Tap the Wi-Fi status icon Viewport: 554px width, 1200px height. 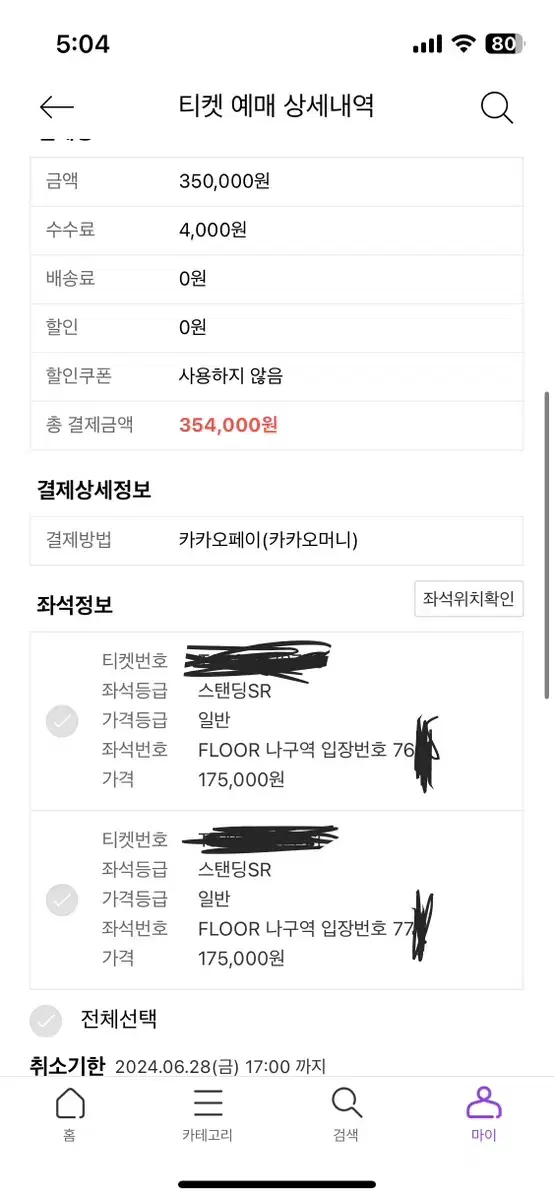click(463, 44)
